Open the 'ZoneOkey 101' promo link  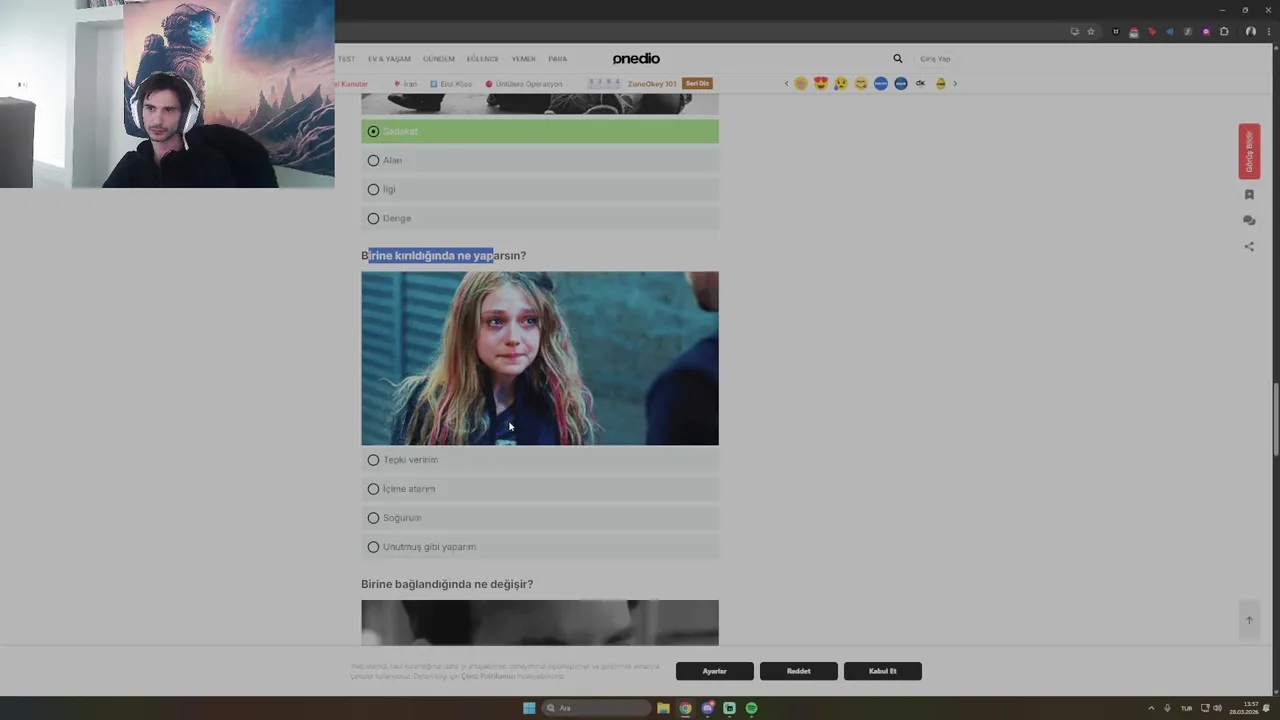652,84
